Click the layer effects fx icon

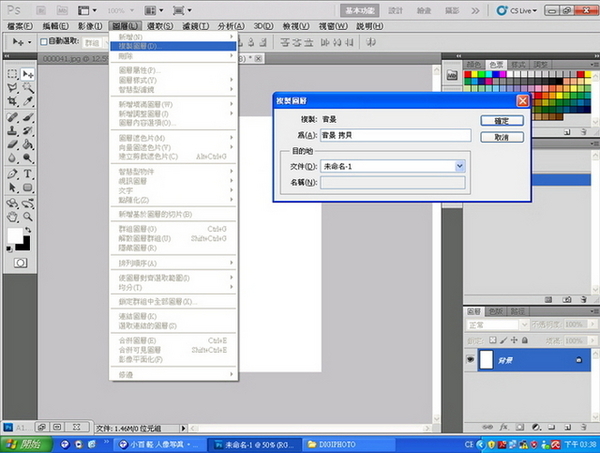click(504, 427)
